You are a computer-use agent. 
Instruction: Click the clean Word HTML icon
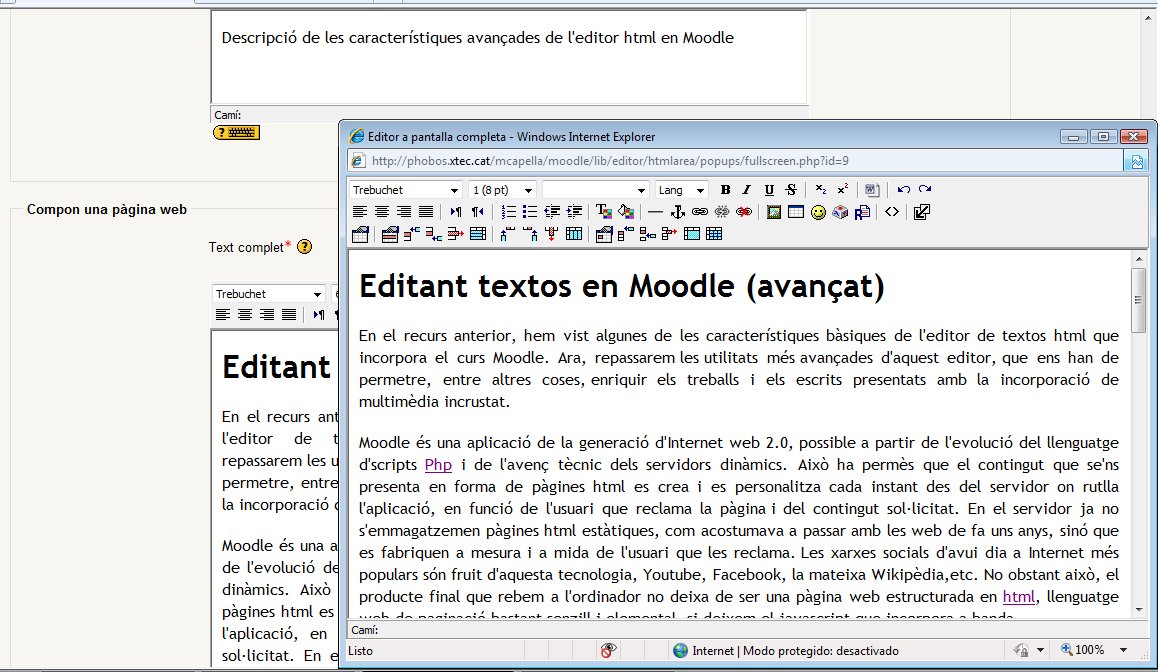(x=871, y=190)
